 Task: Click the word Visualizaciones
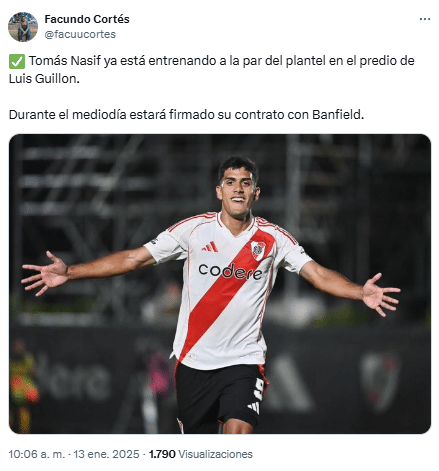click(x=215, y=454)
